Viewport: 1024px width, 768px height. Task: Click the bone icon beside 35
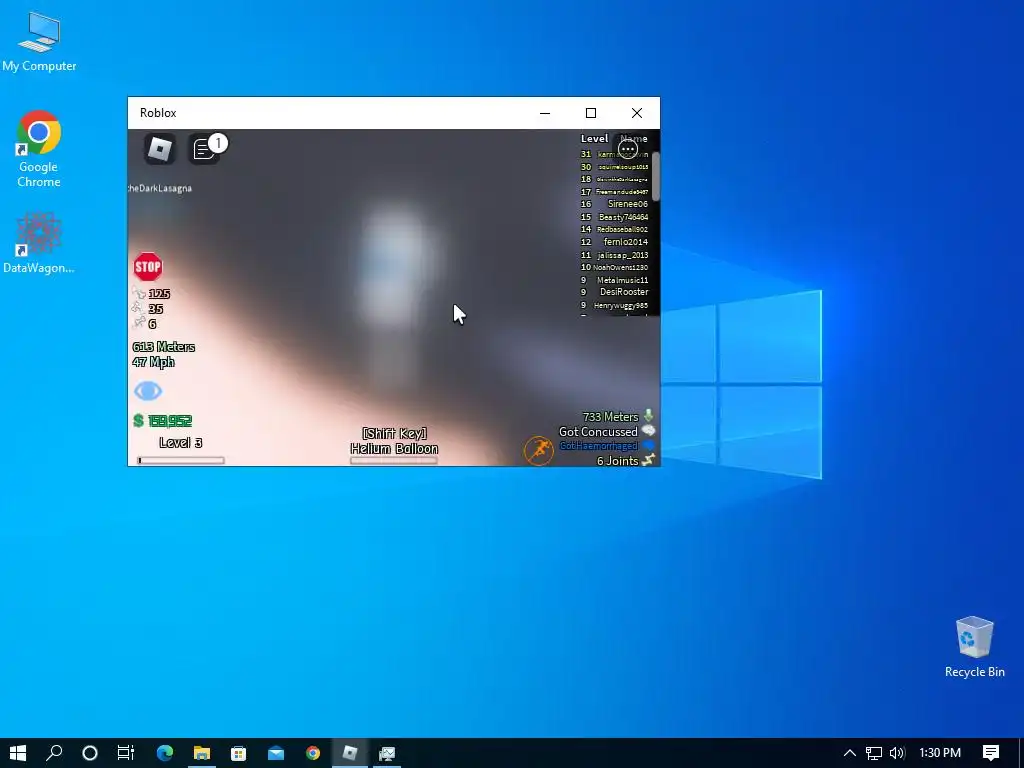pyautogui.click(x=138, y=308)
